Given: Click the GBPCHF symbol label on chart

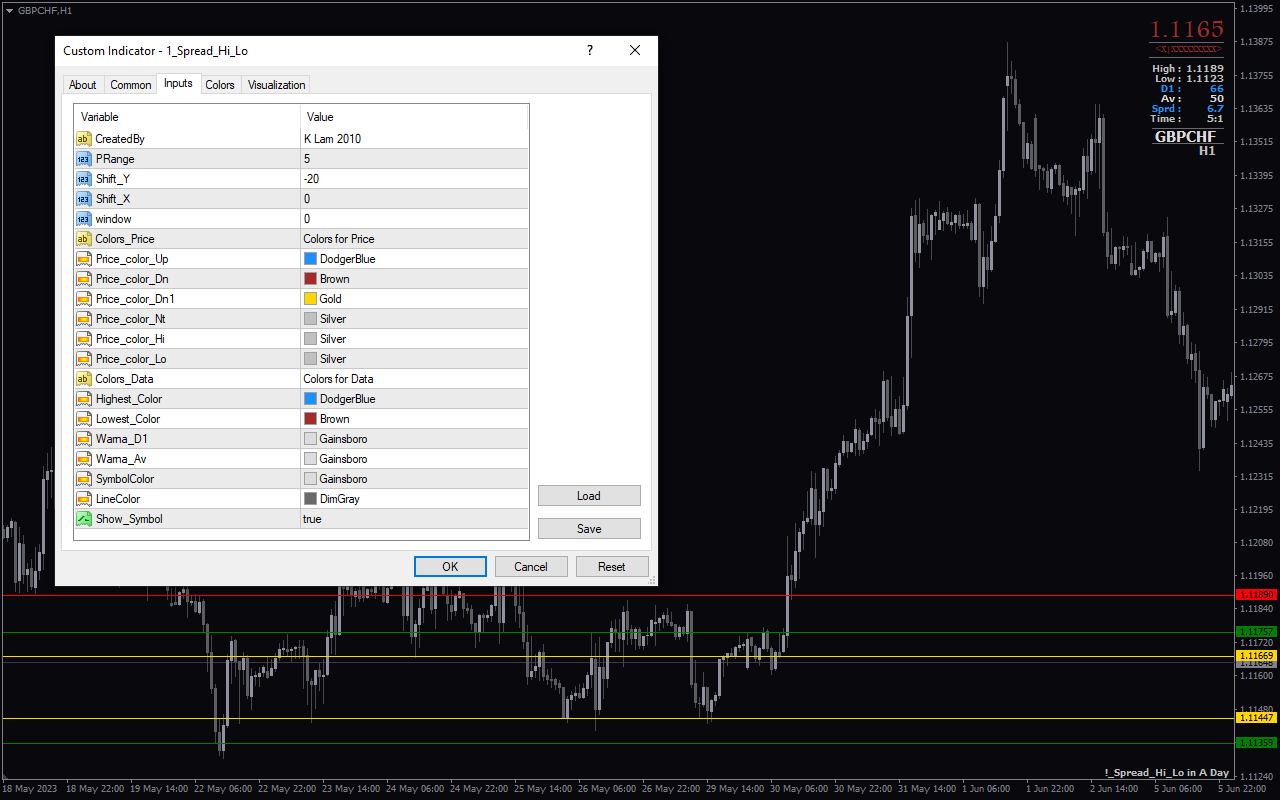Looking at the screenshot, I should point(1186,136).
